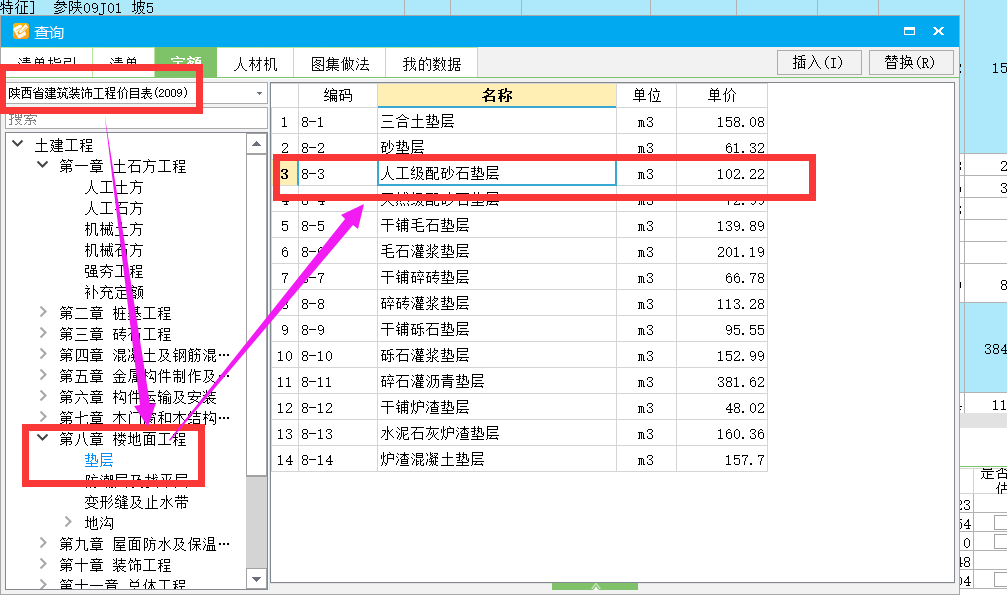This screenshot has width=1007, height=616.
Task: Select 强夯工程 in the tree
Action: tap(114, 271)
